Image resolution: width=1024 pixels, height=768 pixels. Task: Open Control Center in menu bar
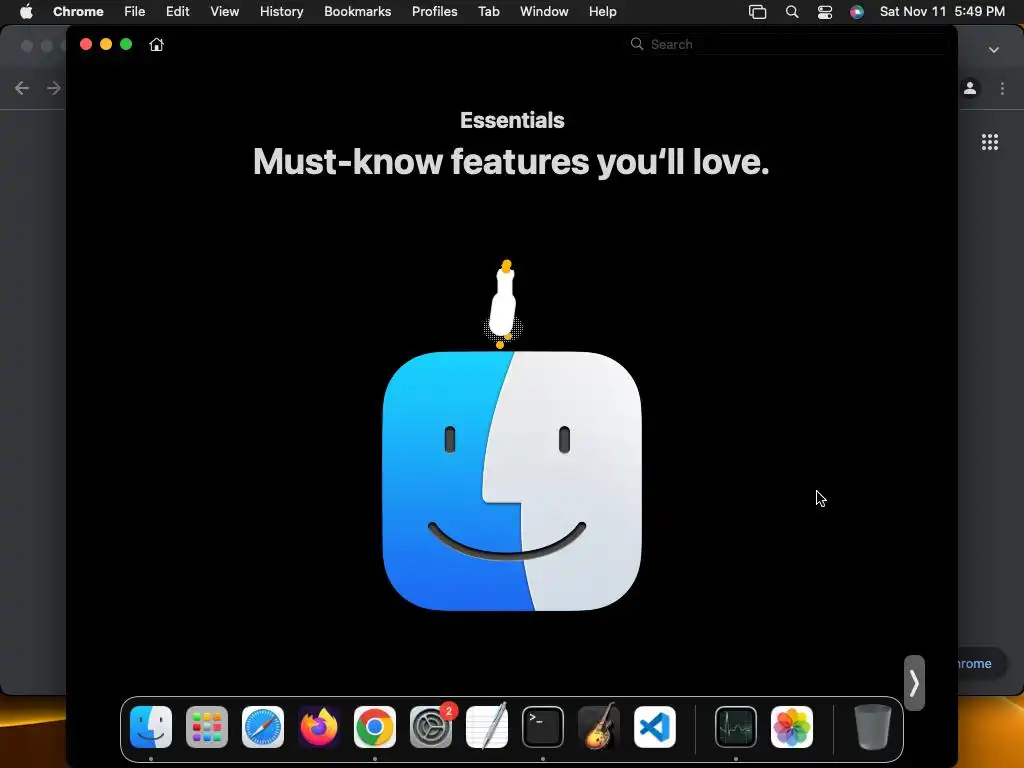(x=825, y=12)
